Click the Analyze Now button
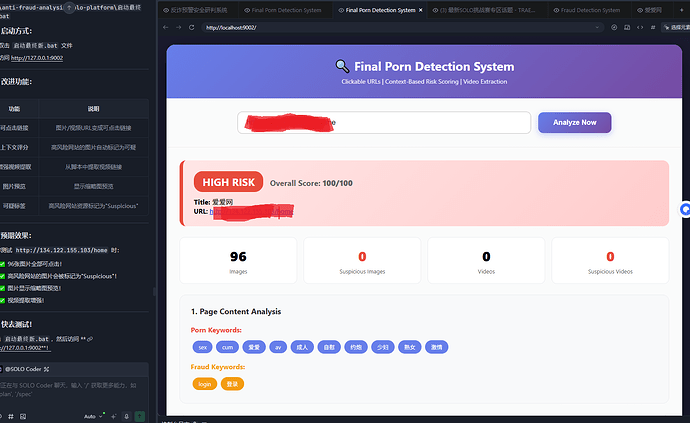This screenshot has width=690, height=423. click(x=574, y=122)
